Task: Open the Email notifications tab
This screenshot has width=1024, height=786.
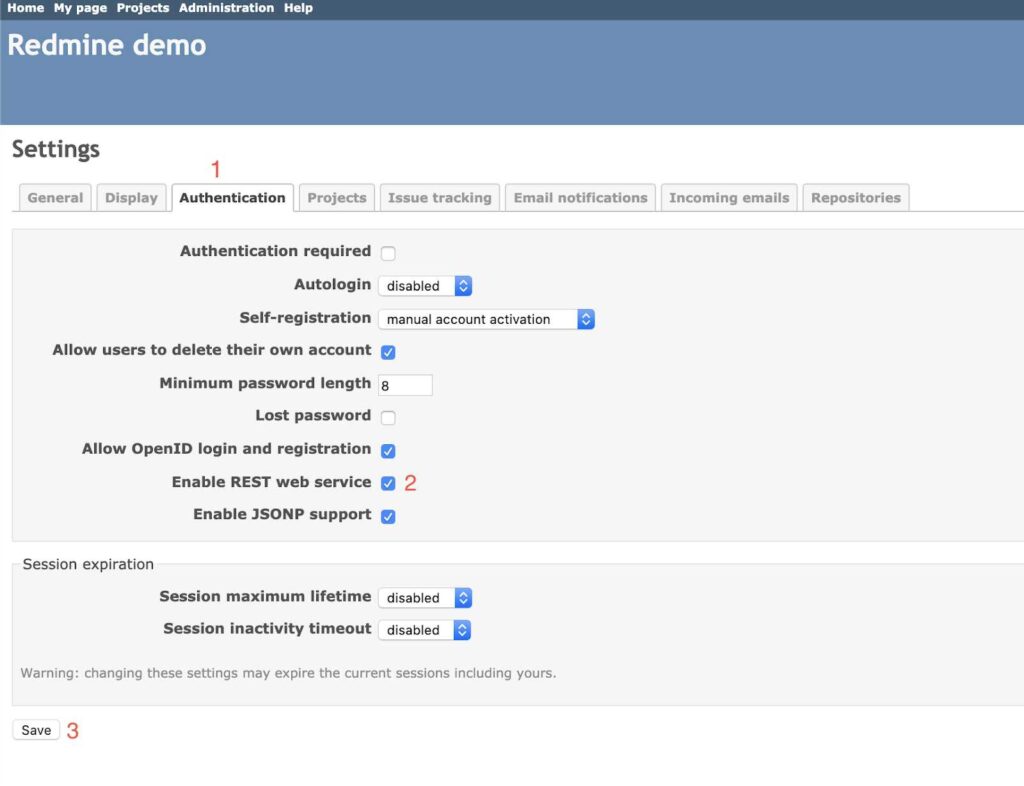Action: point(580,197)
